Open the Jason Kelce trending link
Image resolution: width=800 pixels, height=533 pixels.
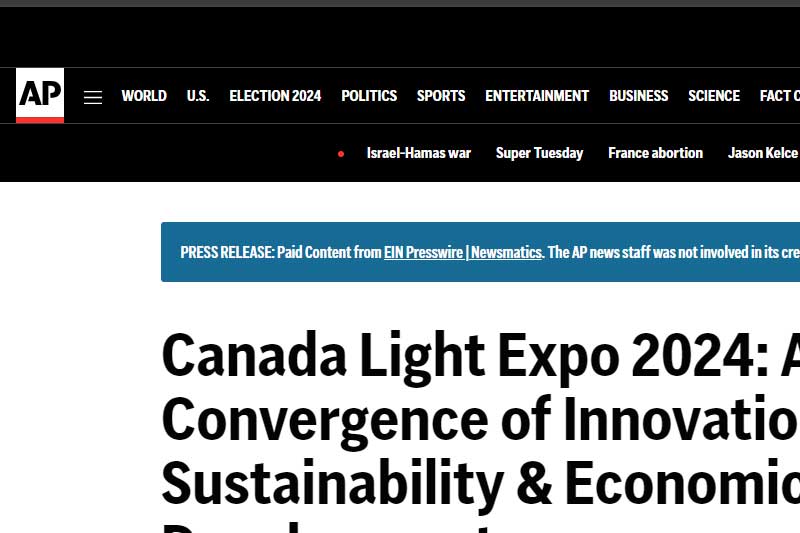tap(763, 153)
